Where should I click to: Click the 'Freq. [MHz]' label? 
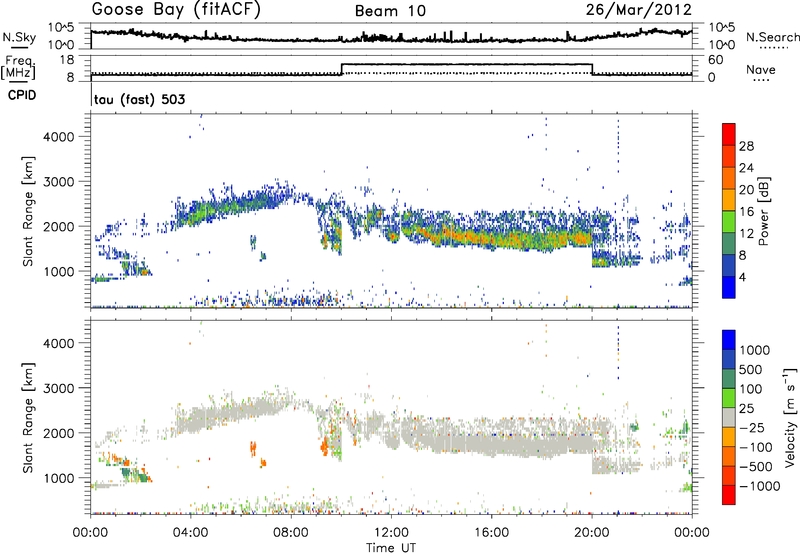pos(18,67)
